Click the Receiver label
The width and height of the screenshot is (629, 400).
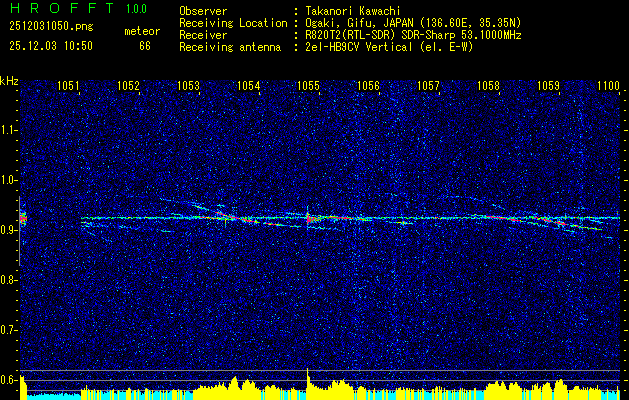(x=203, y=35)
